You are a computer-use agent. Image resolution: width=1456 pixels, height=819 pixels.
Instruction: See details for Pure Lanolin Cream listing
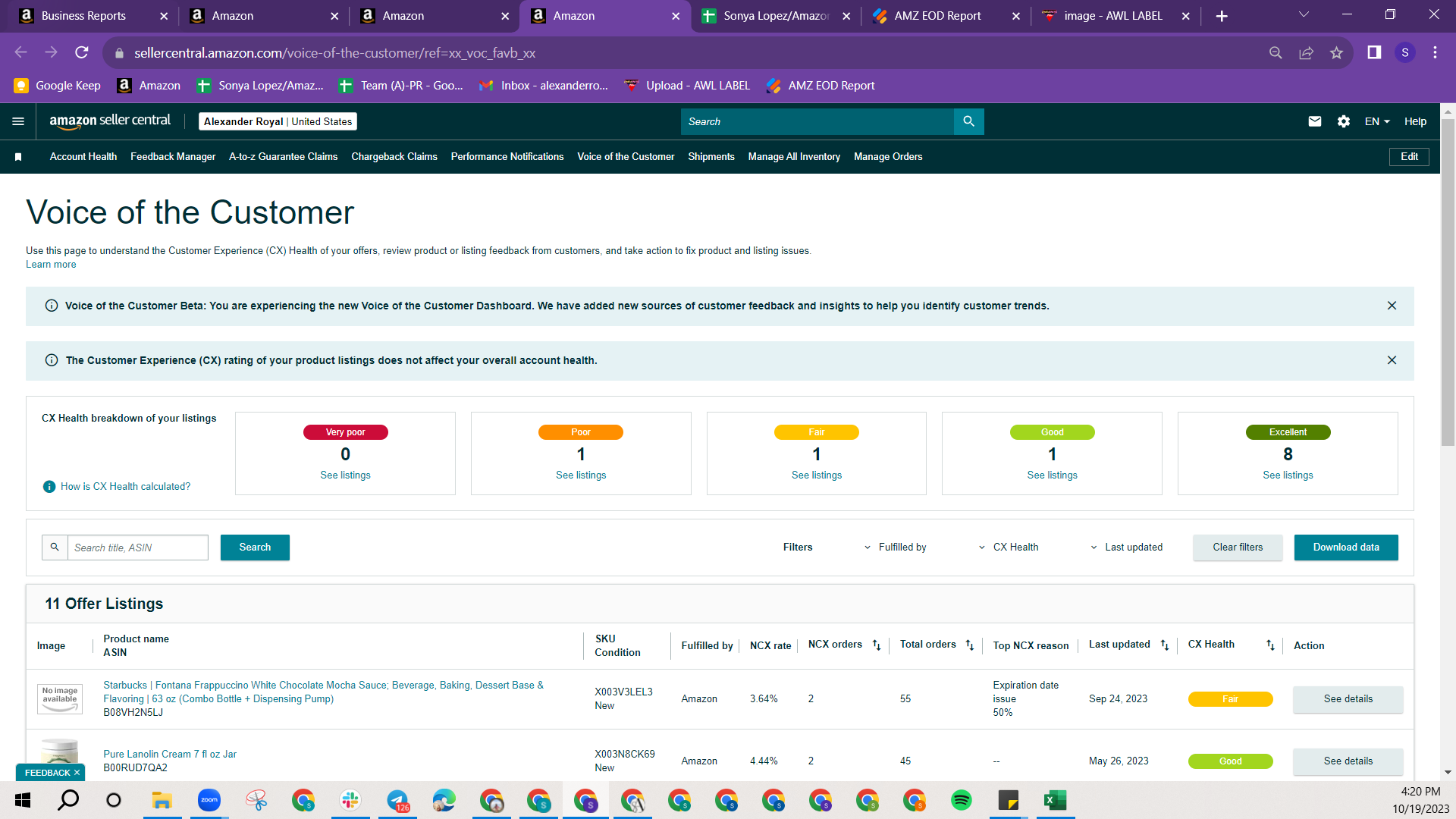[1348, 761]
